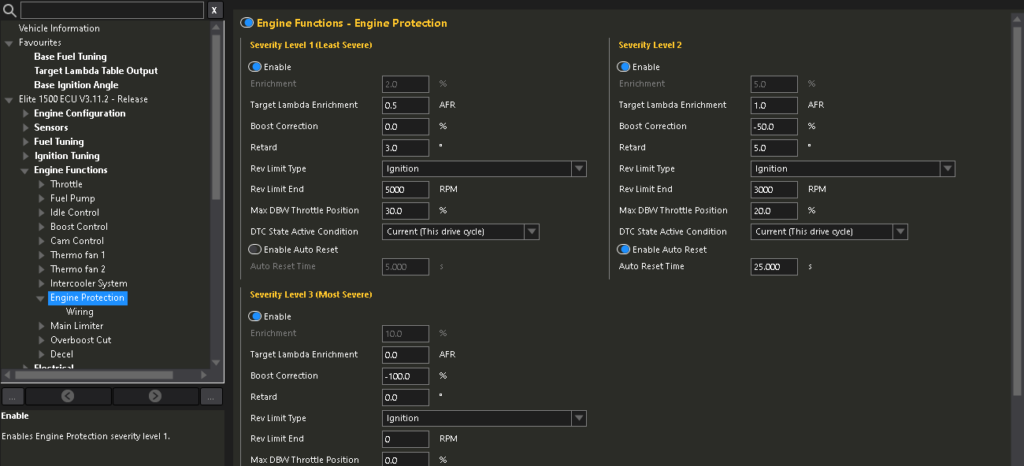Viewport: 1024px width, 466px height.
Task: Click the left ellipsis button below tree
Action: [11, 396]
